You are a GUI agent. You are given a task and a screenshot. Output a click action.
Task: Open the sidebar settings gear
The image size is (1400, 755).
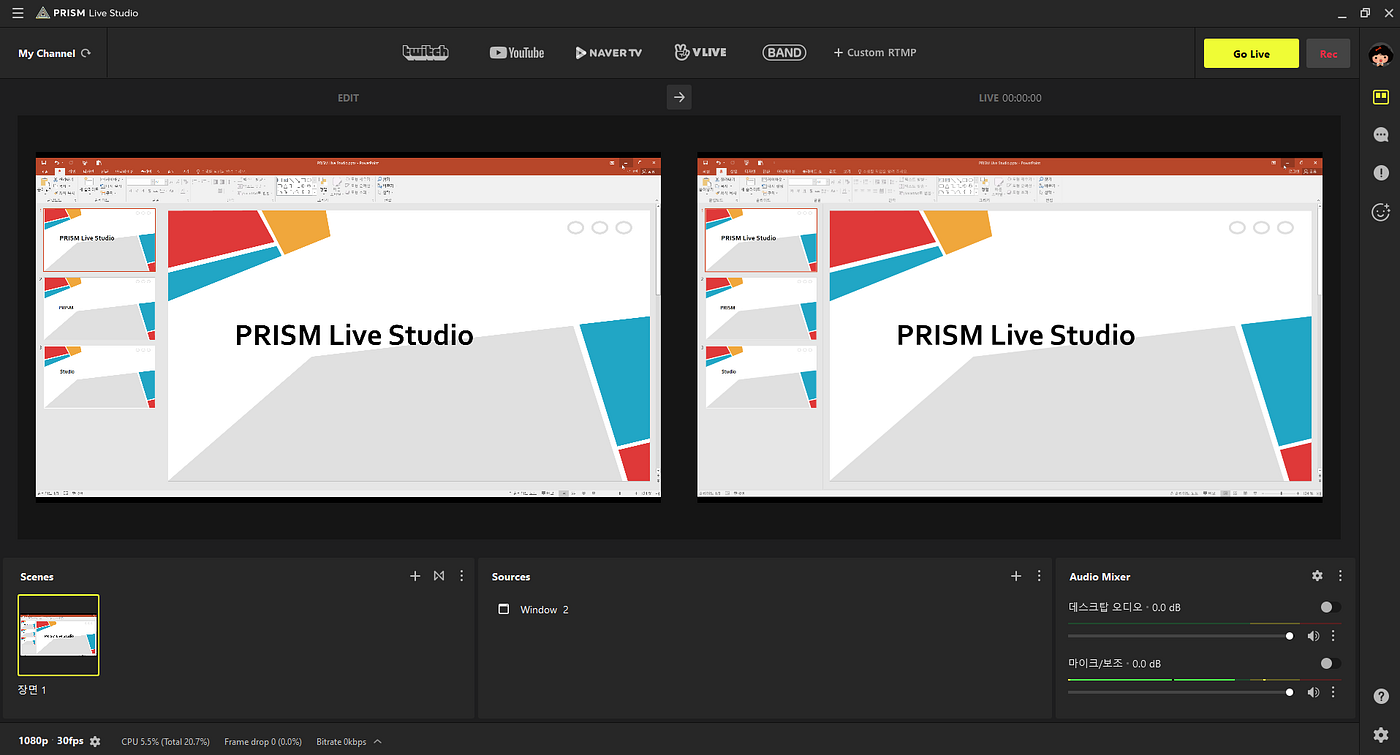click(x=1381, y=735)
